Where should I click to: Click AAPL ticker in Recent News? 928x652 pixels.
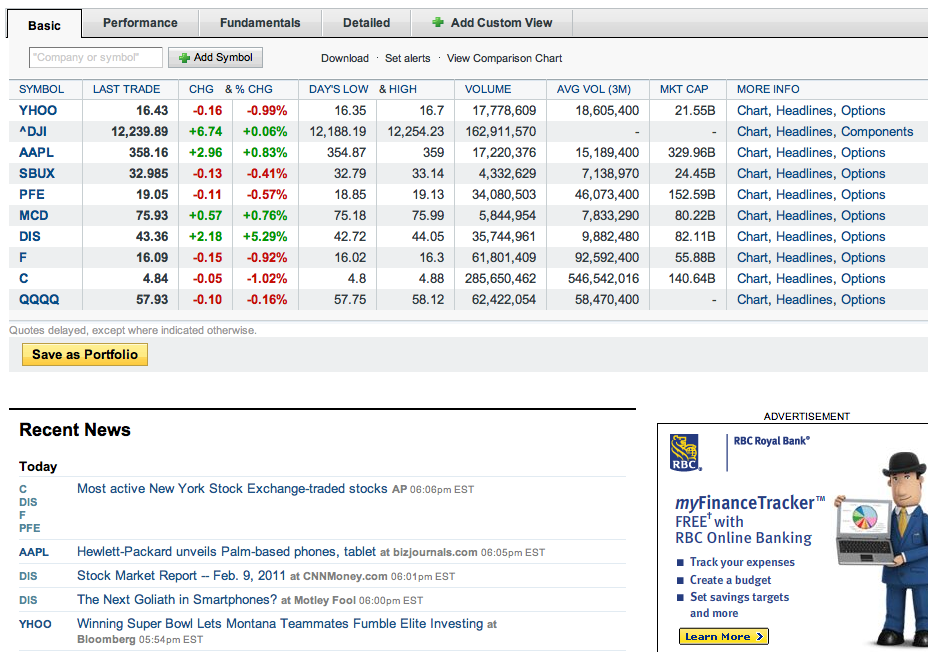click(34, 552)
